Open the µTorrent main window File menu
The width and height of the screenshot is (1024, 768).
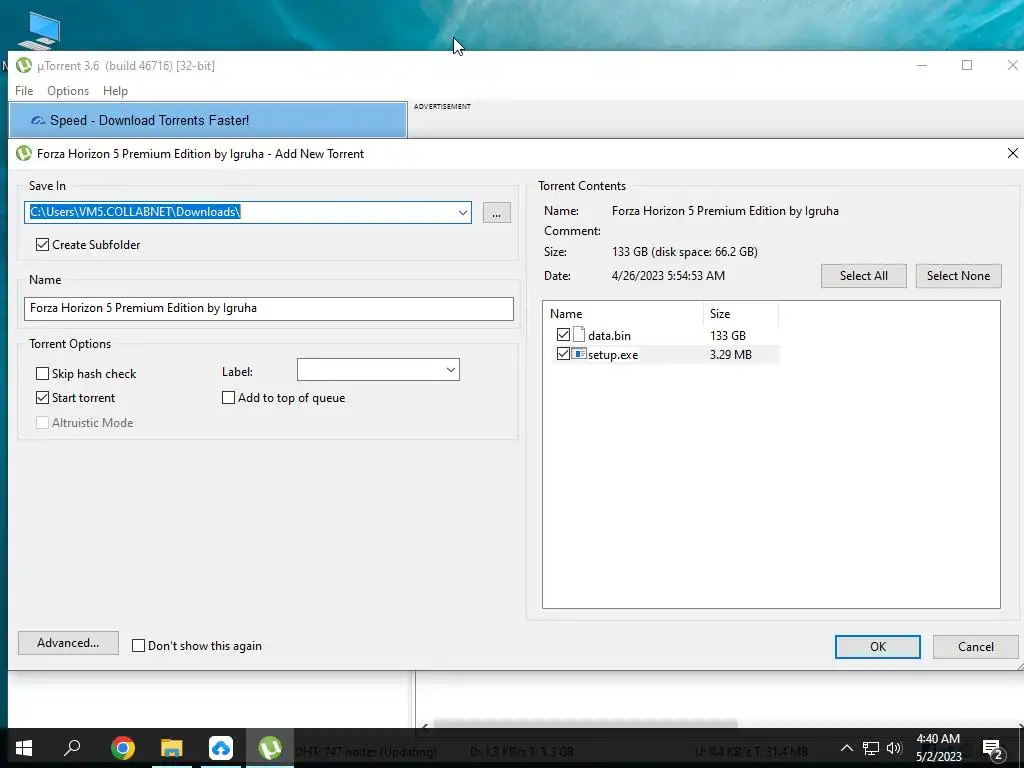coord(24,91)
